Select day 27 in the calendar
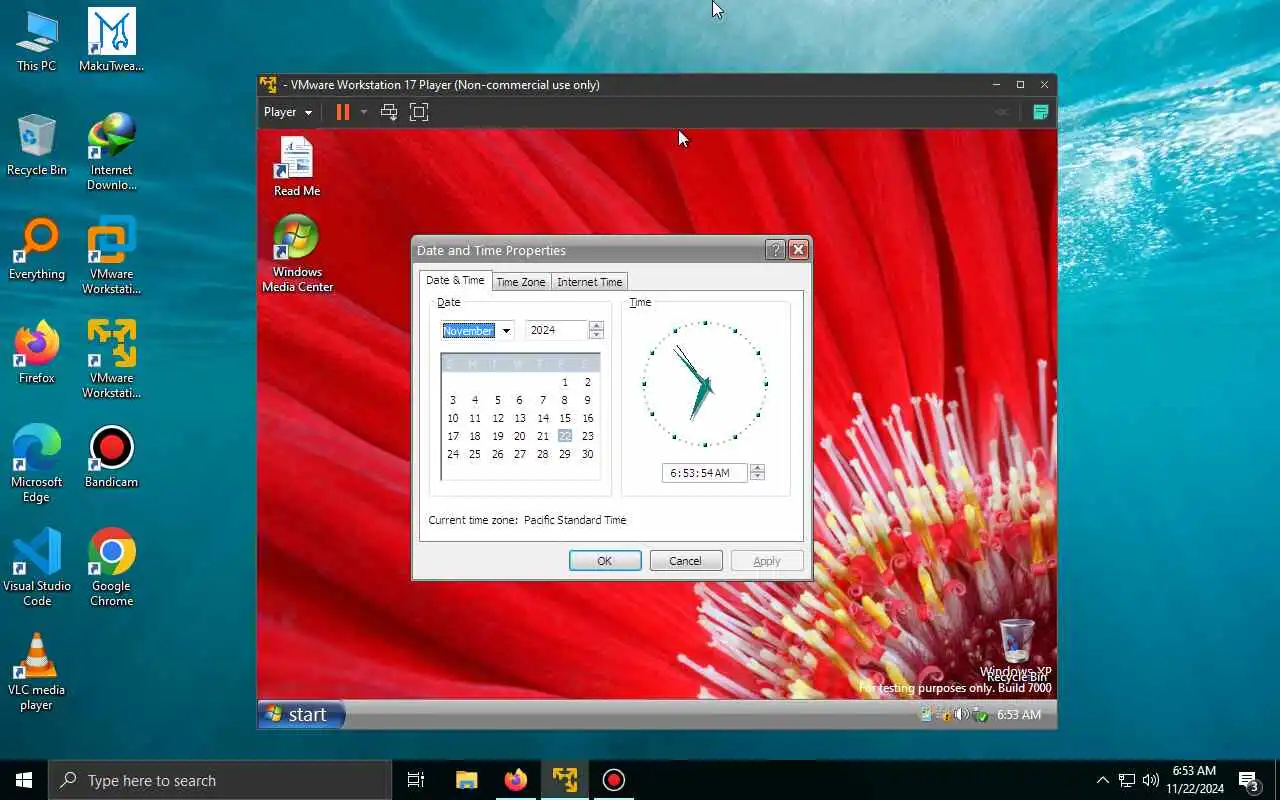 click(x=520, y=454)
